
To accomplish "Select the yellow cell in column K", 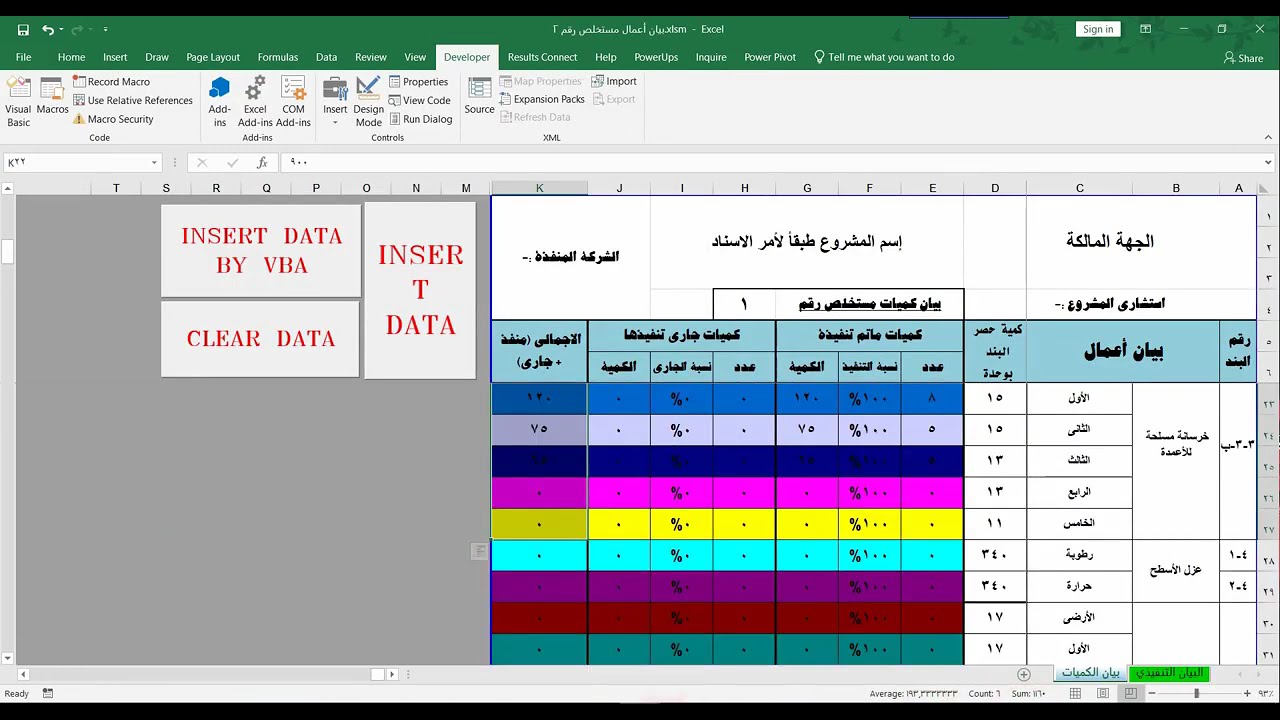I will (539, 524).
